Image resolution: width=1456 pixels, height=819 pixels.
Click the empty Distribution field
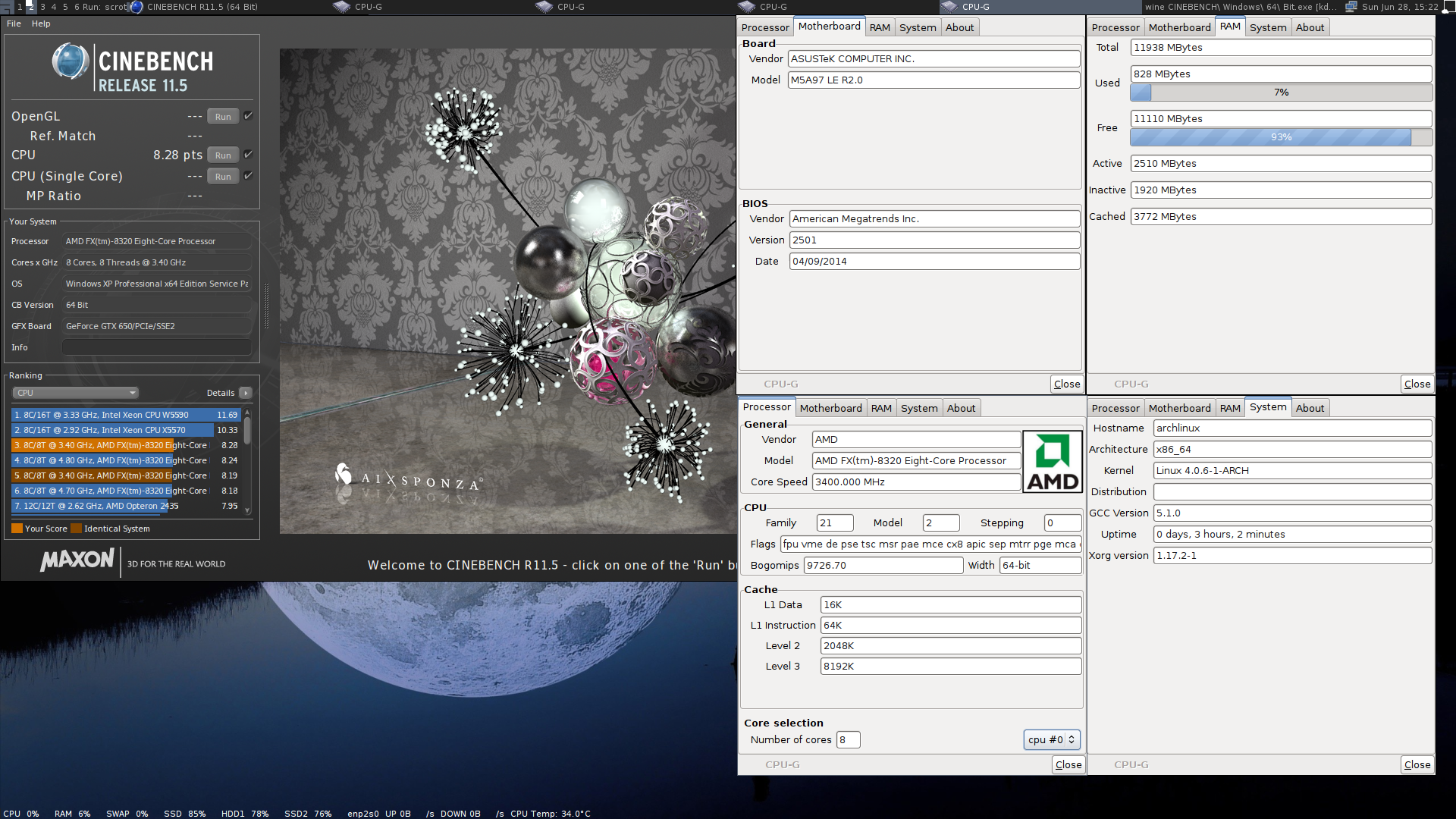(1292, 491)
